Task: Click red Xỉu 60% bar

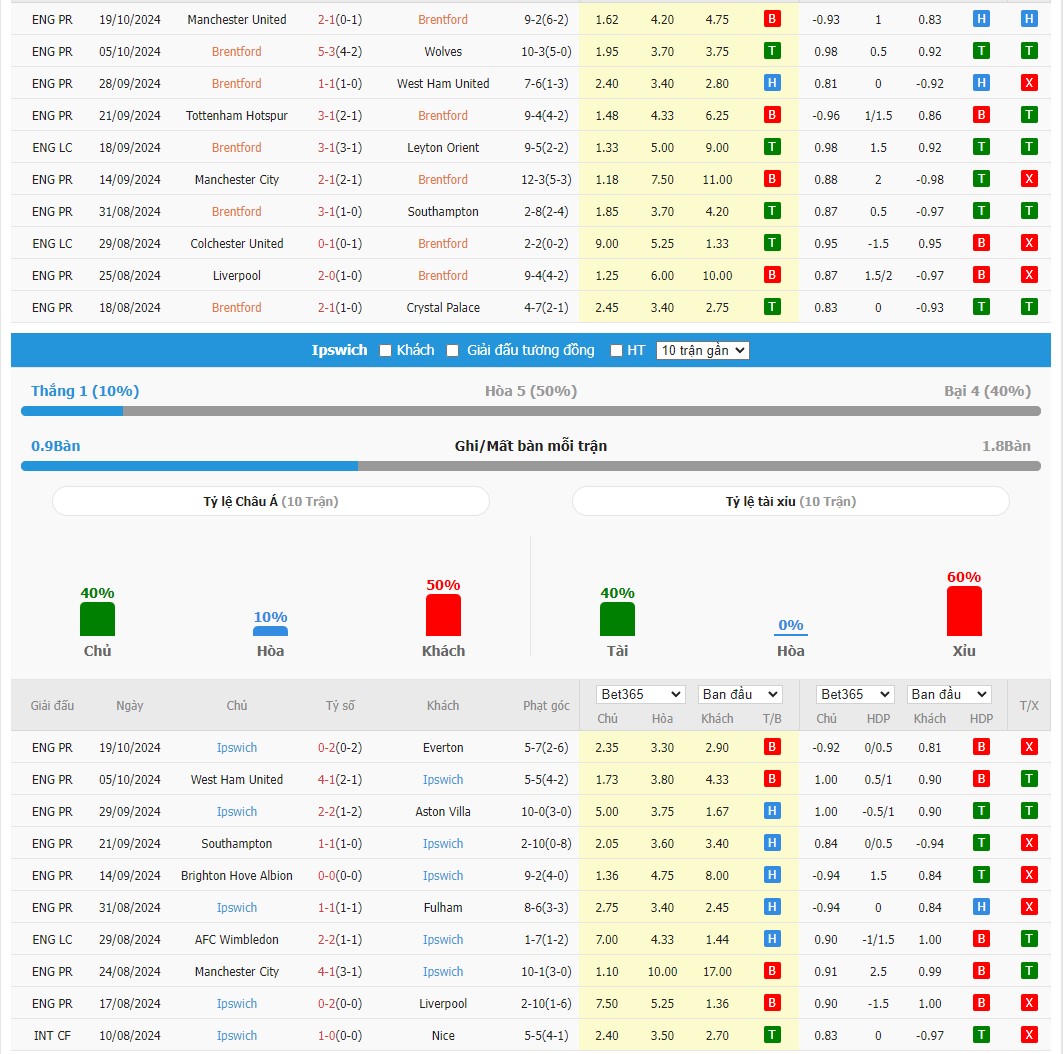Action: [x=964, y=611]
